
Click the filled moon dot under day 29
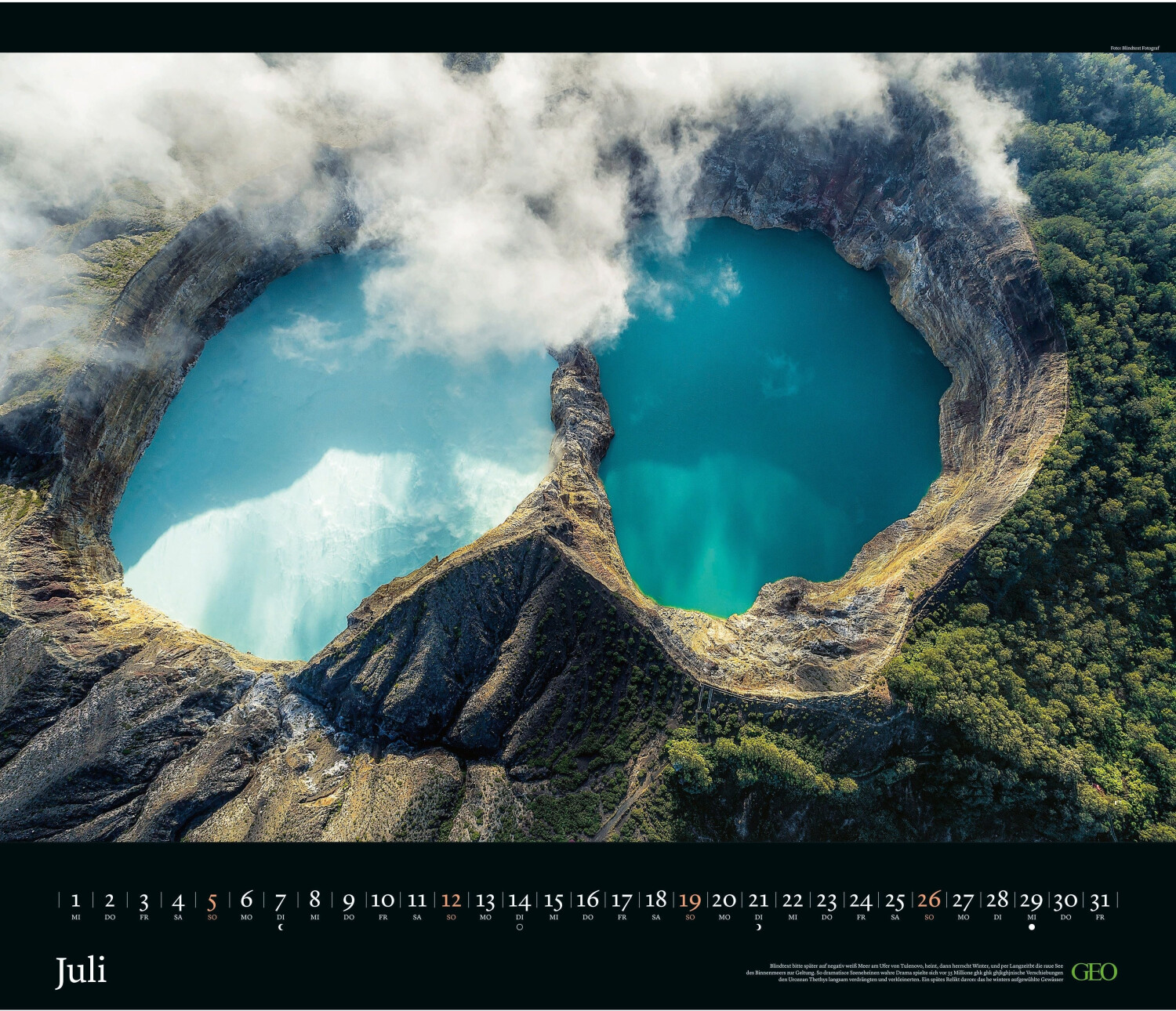(x=1032, y=927)
